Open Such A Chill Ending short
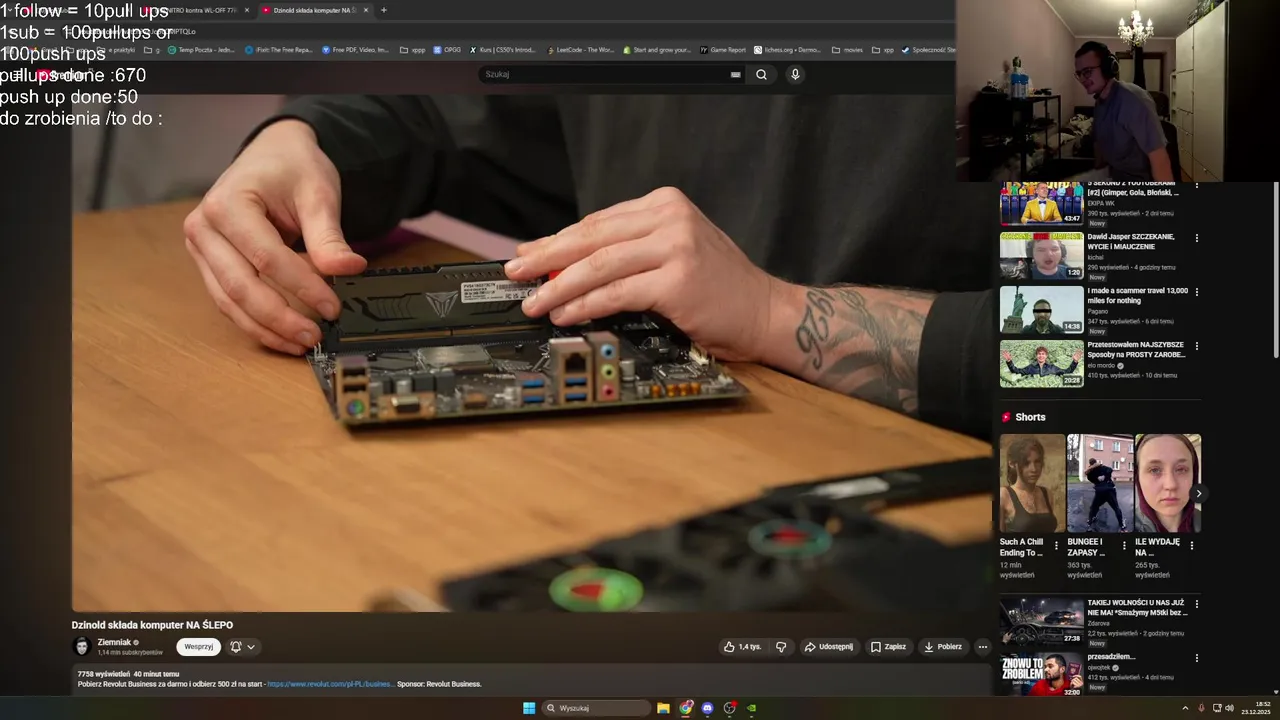 (x=1032, y=483)
